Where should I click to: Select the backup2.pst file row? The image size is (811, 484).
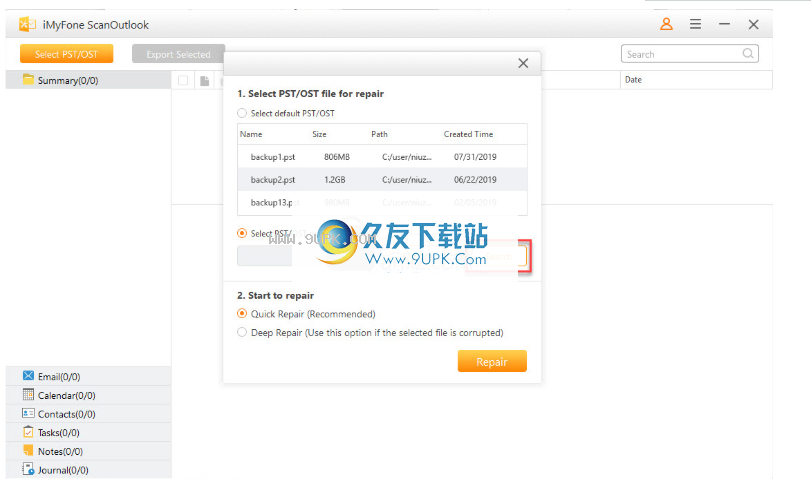(x=382, y=179)
